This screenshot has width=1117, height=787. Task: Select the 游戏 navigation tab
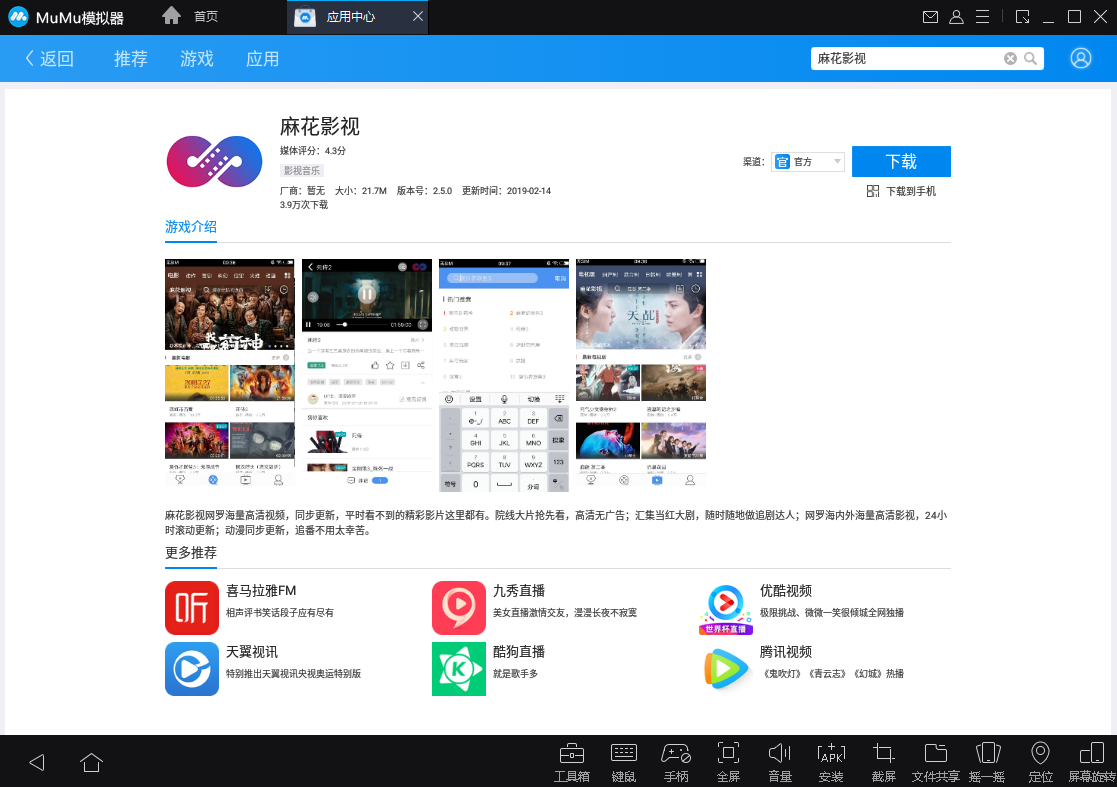coord(197,59)
